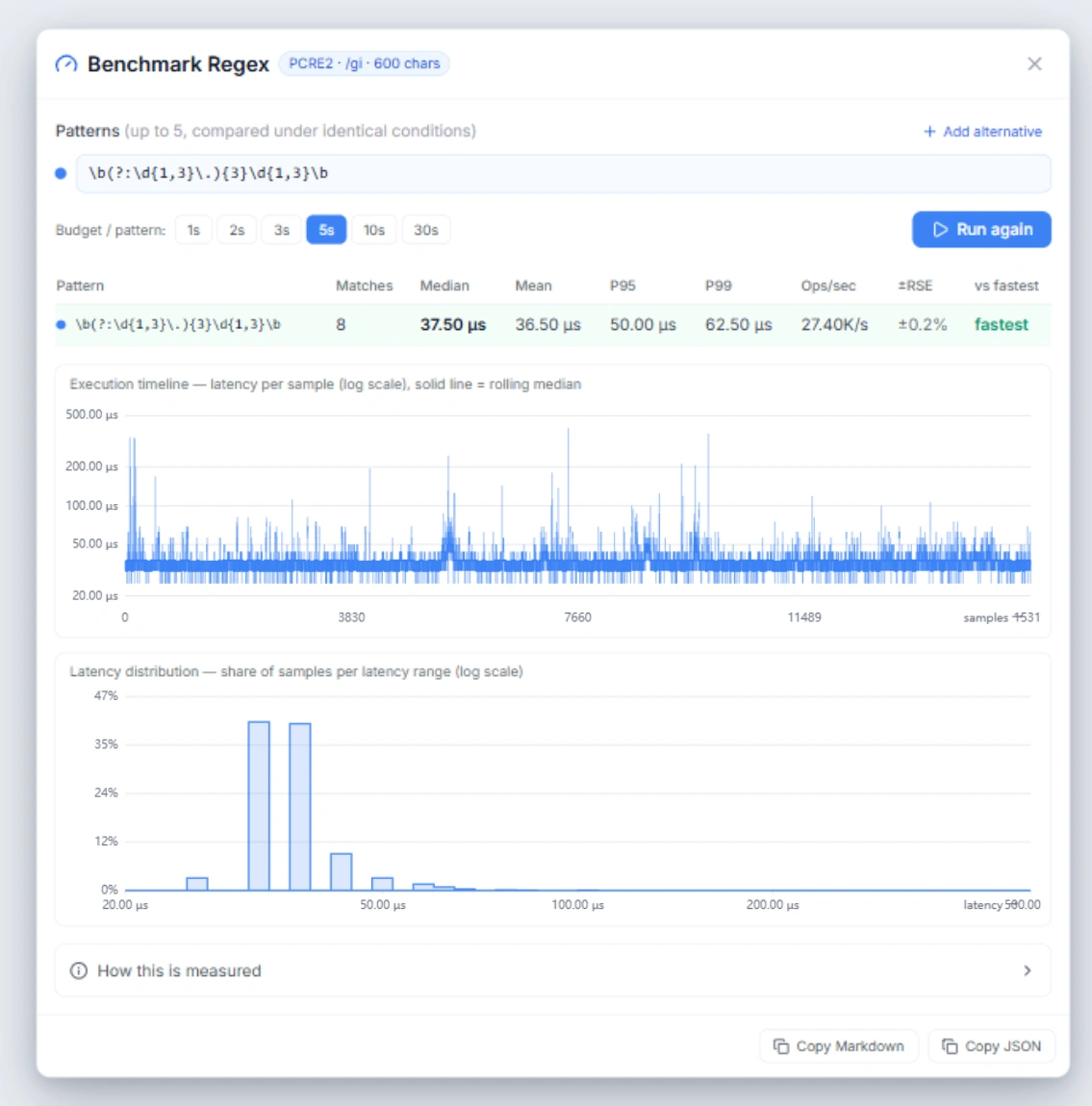Click the 36.50 µs mean value
This screenshot has height=1106, width=1092.
(548, 325)
